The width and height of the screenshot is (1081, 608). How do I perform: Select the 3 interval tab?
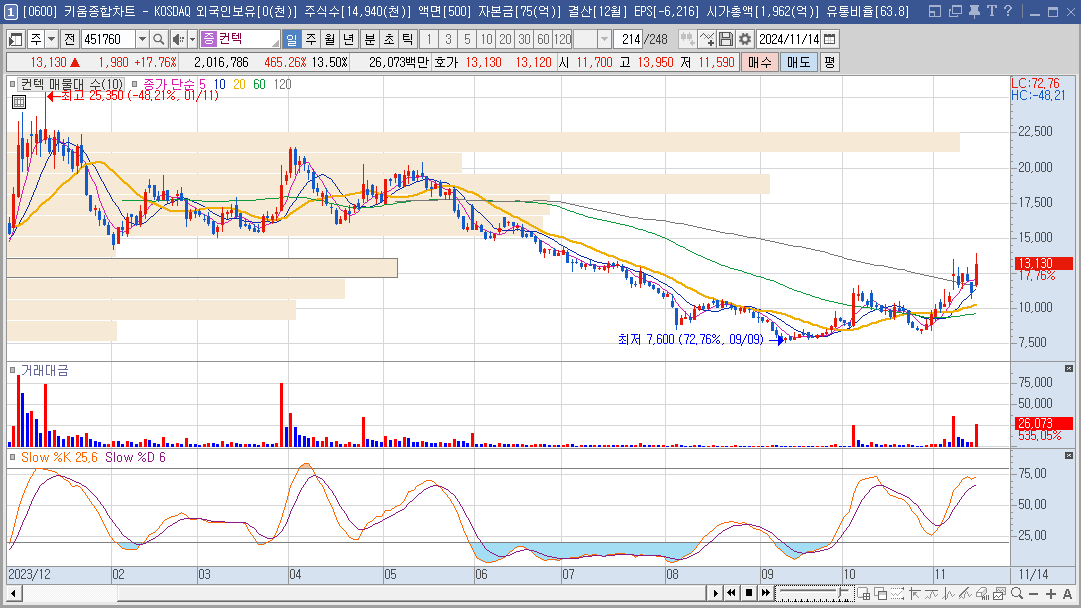[x=448, y=39]
